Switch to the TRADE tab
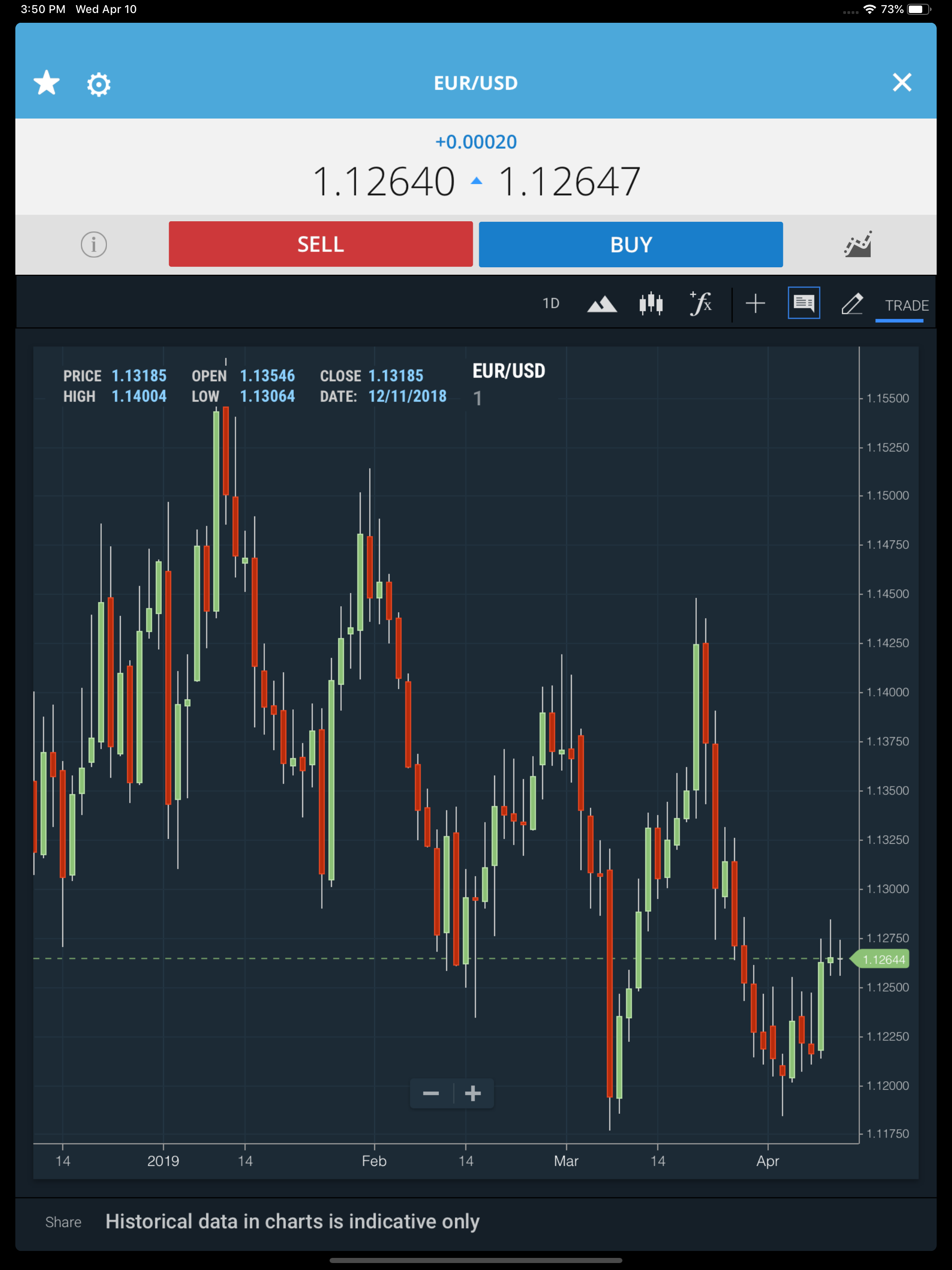The width and height of the screenshot is (952, 1270). (906, 305)
